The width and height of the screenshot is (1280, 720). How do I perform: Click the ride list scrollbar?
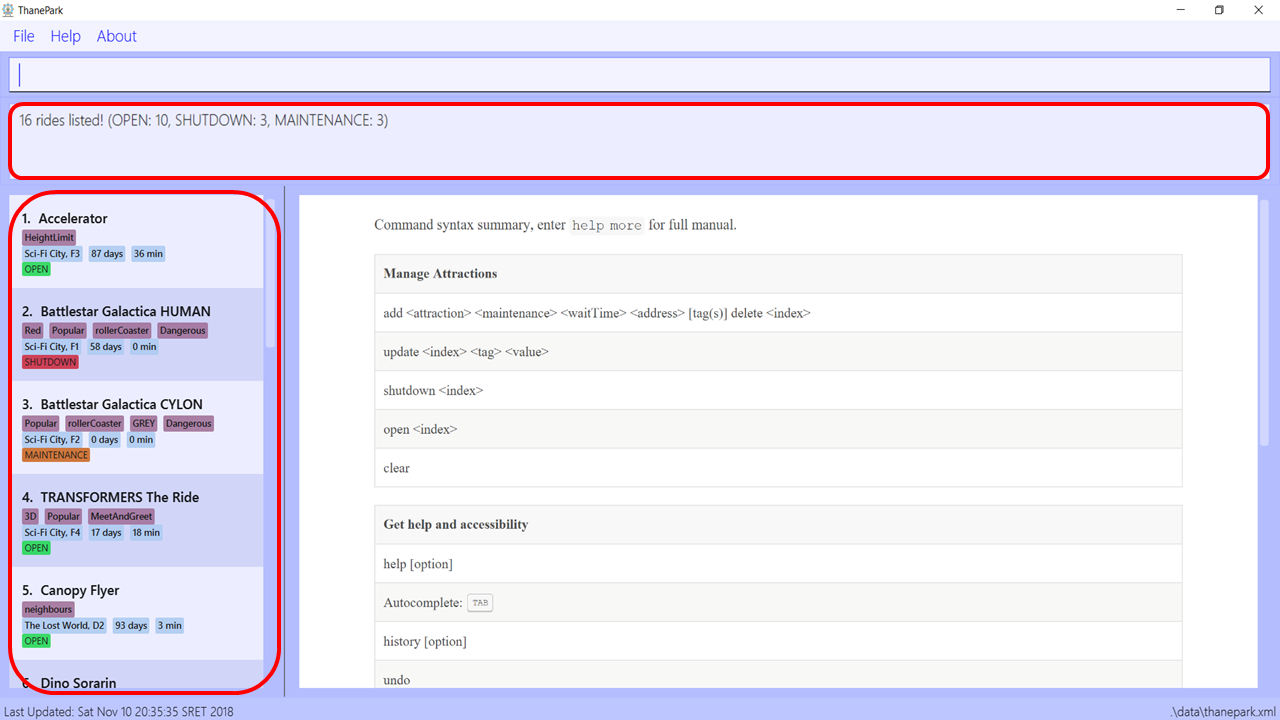269,273
